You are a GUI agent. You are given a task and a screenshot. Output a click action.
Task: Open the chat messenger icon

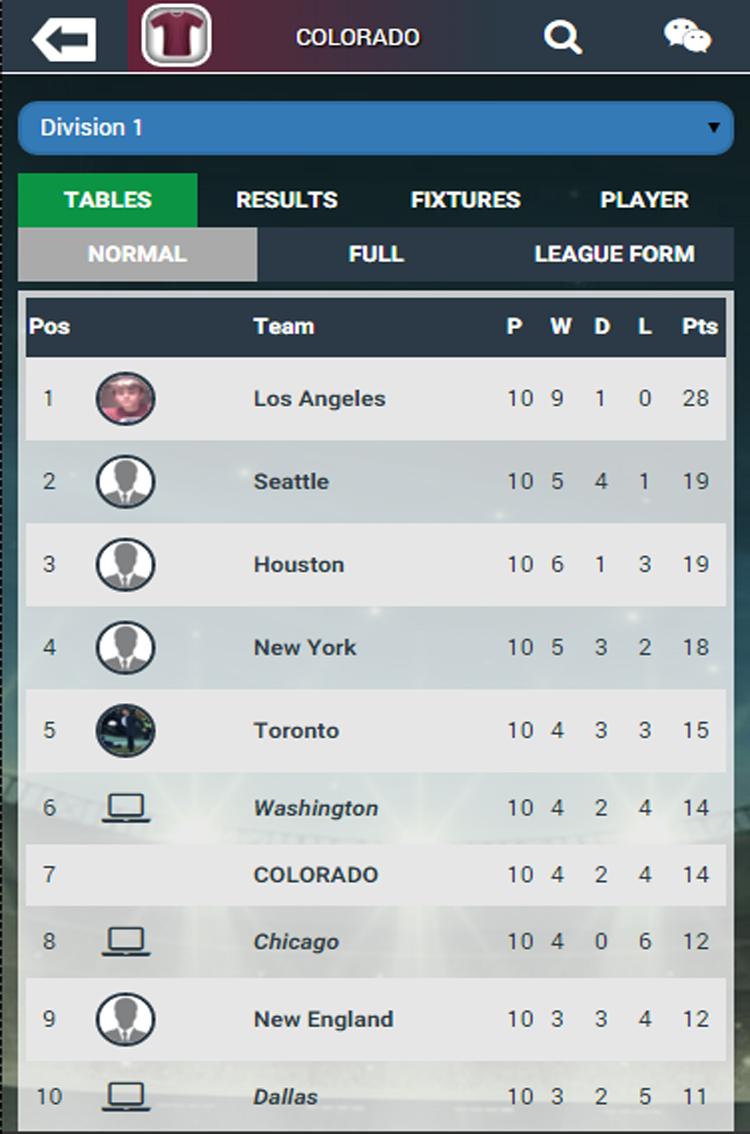coord(688,36)
